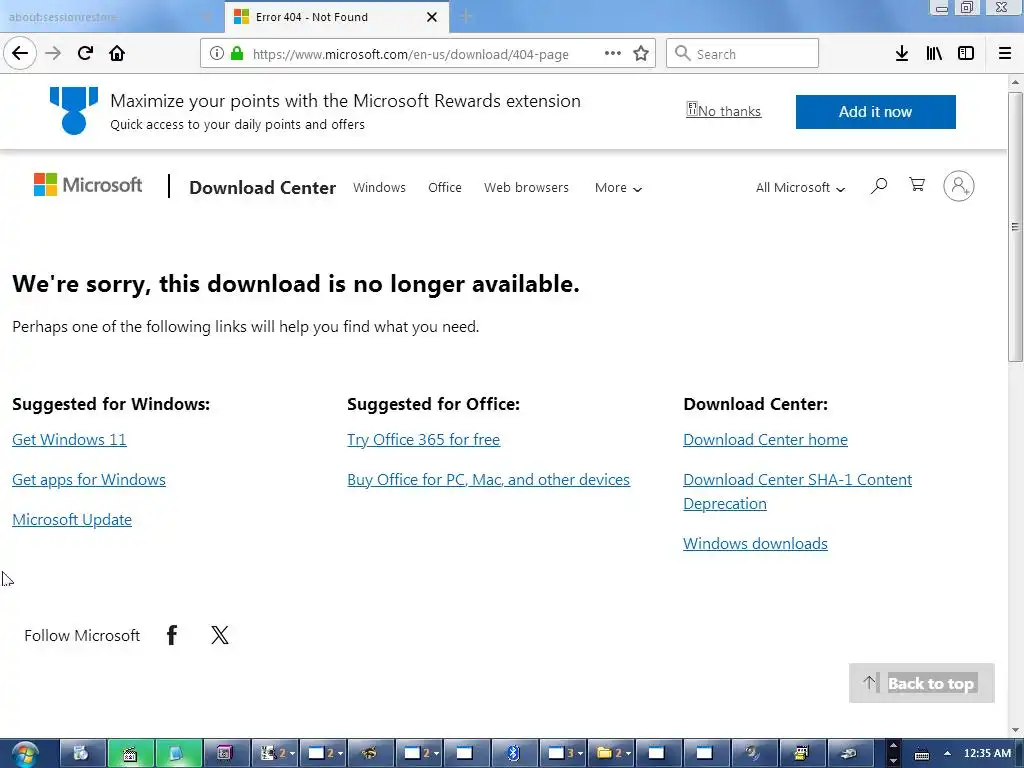Open the Microsoft Update link

click(x=72, y=519)
